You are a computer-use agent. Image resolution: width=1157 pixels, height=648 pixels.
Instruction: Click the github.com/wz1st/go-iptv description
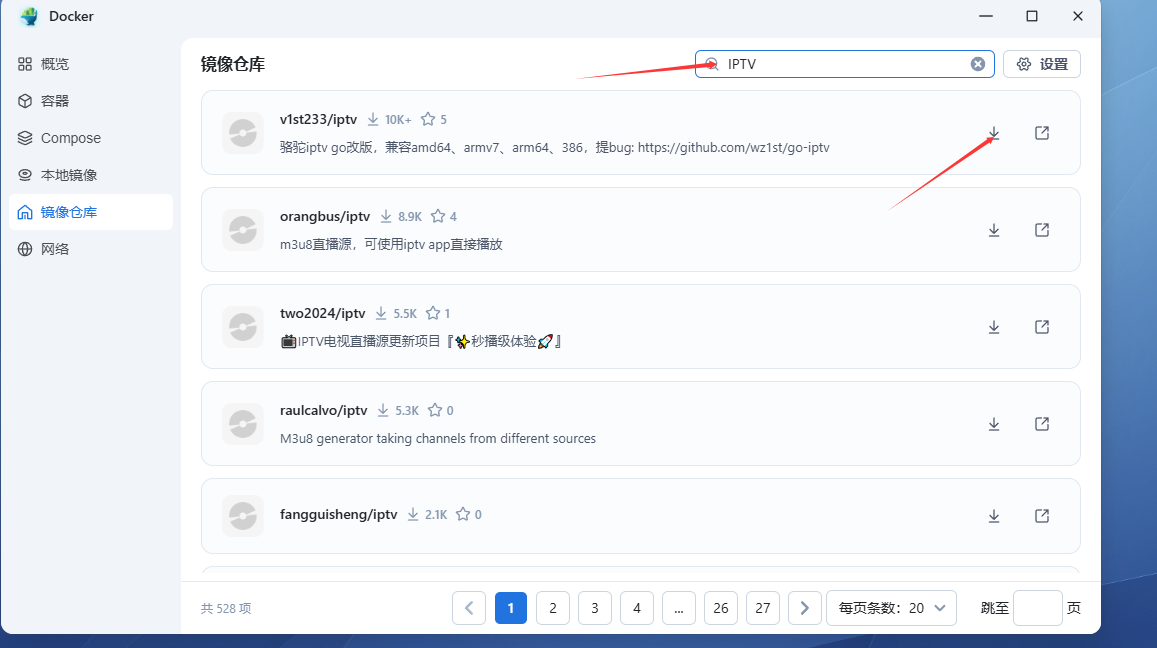(x=554, y=148)
